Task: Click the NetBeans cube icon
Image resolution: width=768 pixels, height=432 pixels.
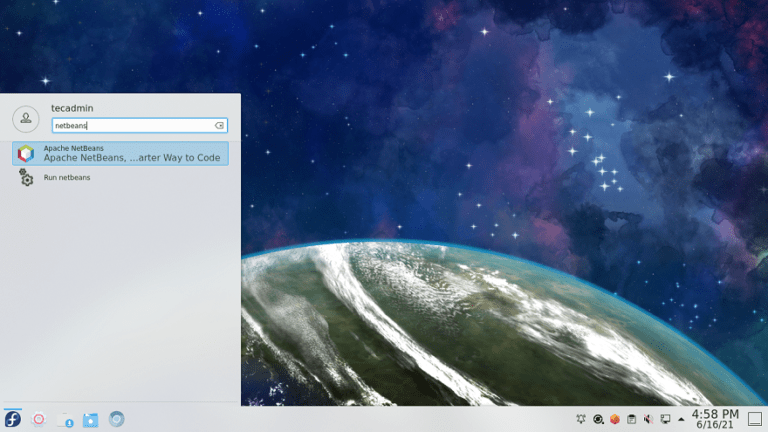Action: (26, 153)
